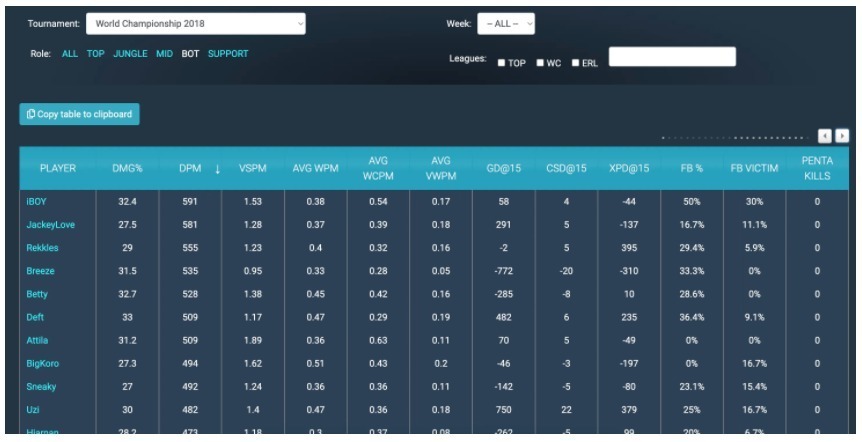Sort by AVG WPM column header
Viewport: 862px width, 442px height.
(316, 168)
